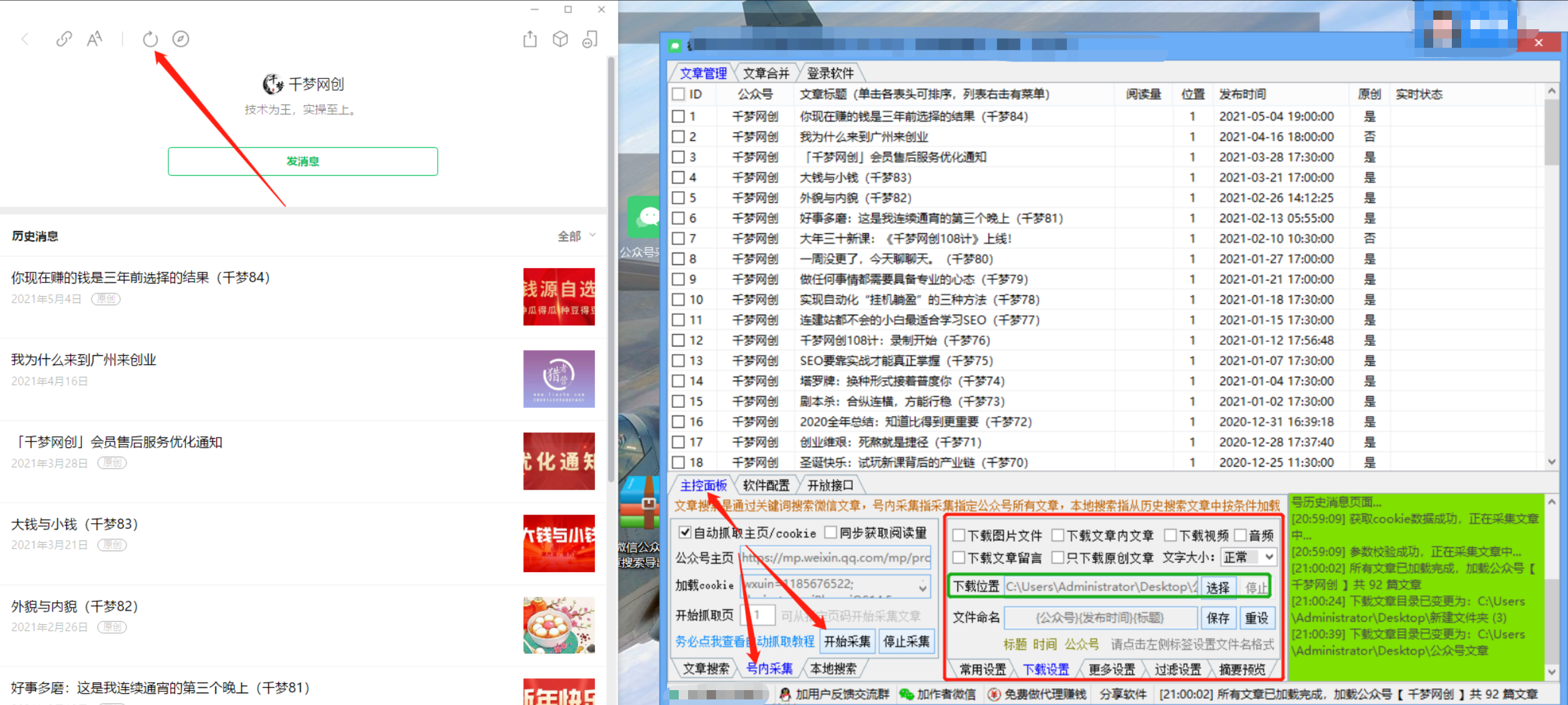Enable 下载文章留言 checkbox
This screenshot has width=1568, height=705.
pyautogui.click(x=959, y=557)
